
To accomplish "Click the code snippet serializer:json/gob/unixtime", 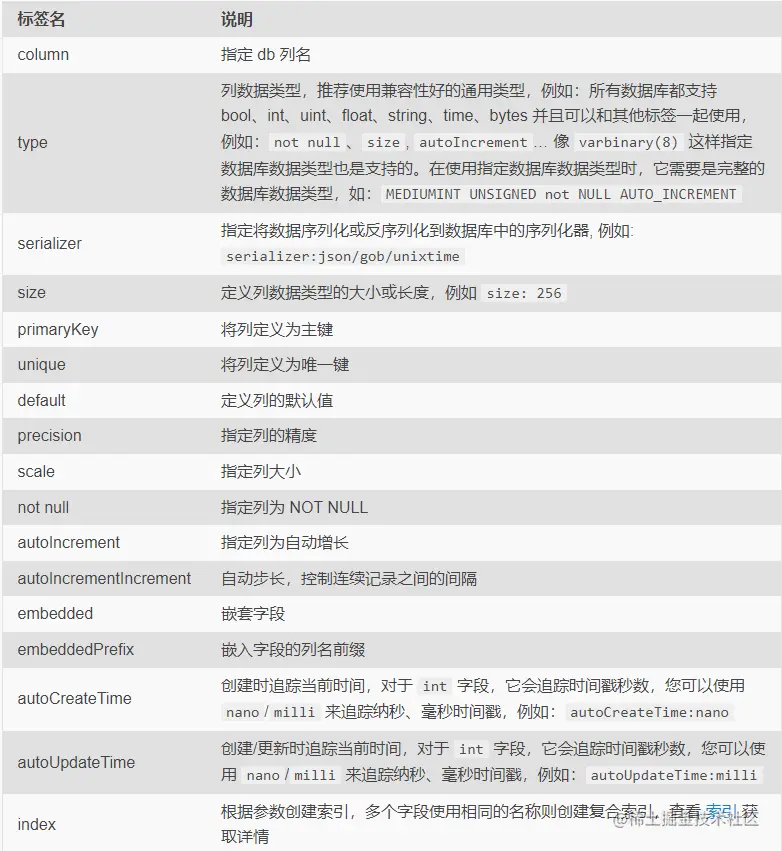I will pos(343,256).
